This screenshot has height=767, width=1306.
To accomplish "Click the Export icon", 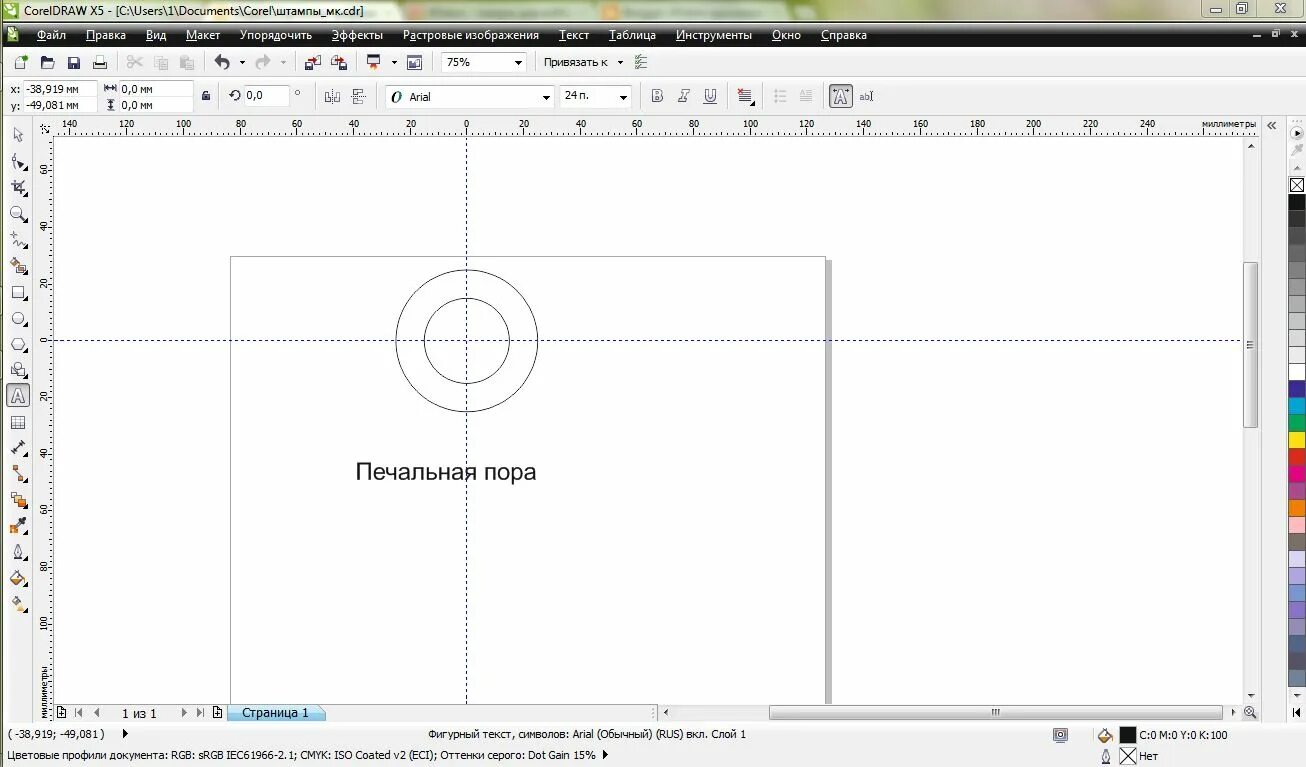I will pos(339,62).
